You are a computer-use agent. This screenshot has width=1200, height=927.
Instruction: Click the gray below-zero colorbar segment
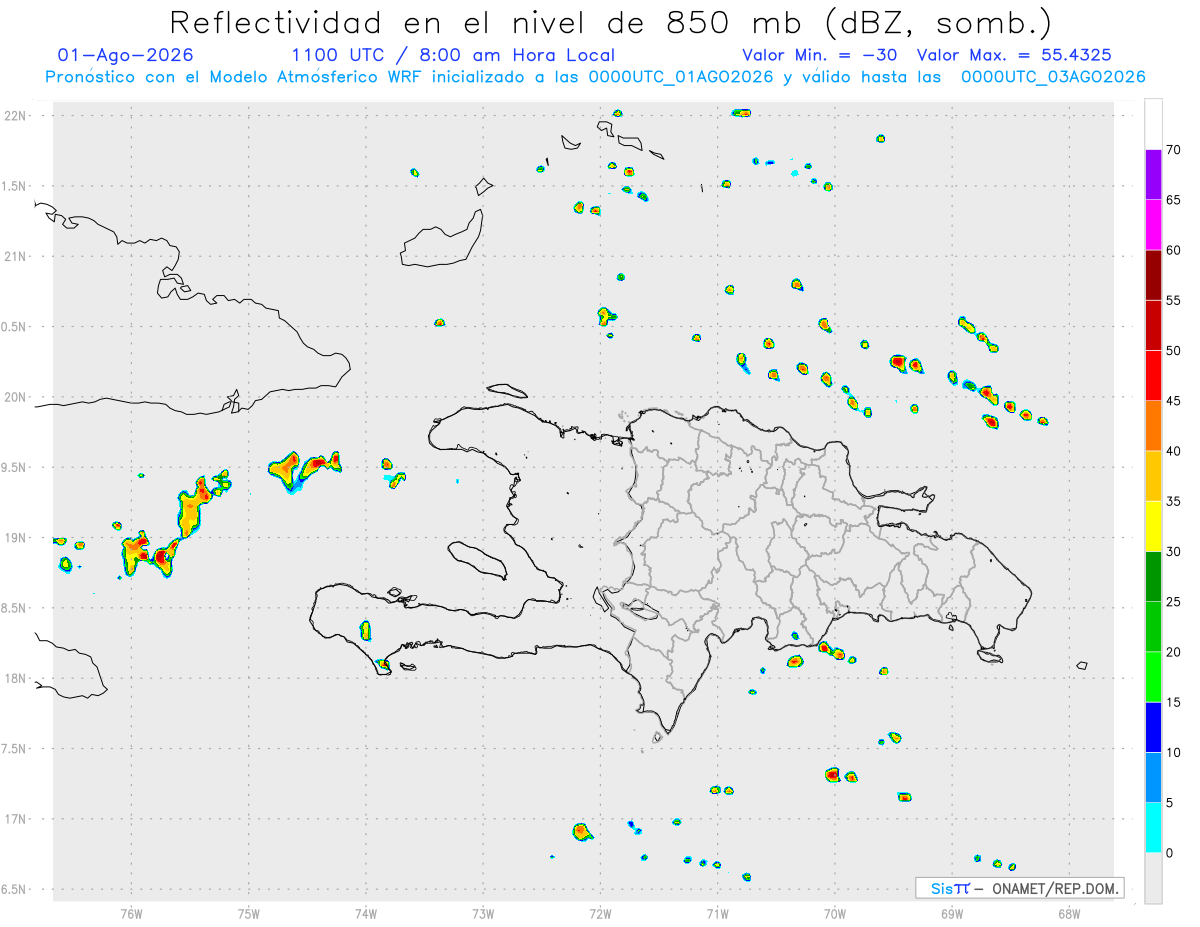[x=1153, y=878]
